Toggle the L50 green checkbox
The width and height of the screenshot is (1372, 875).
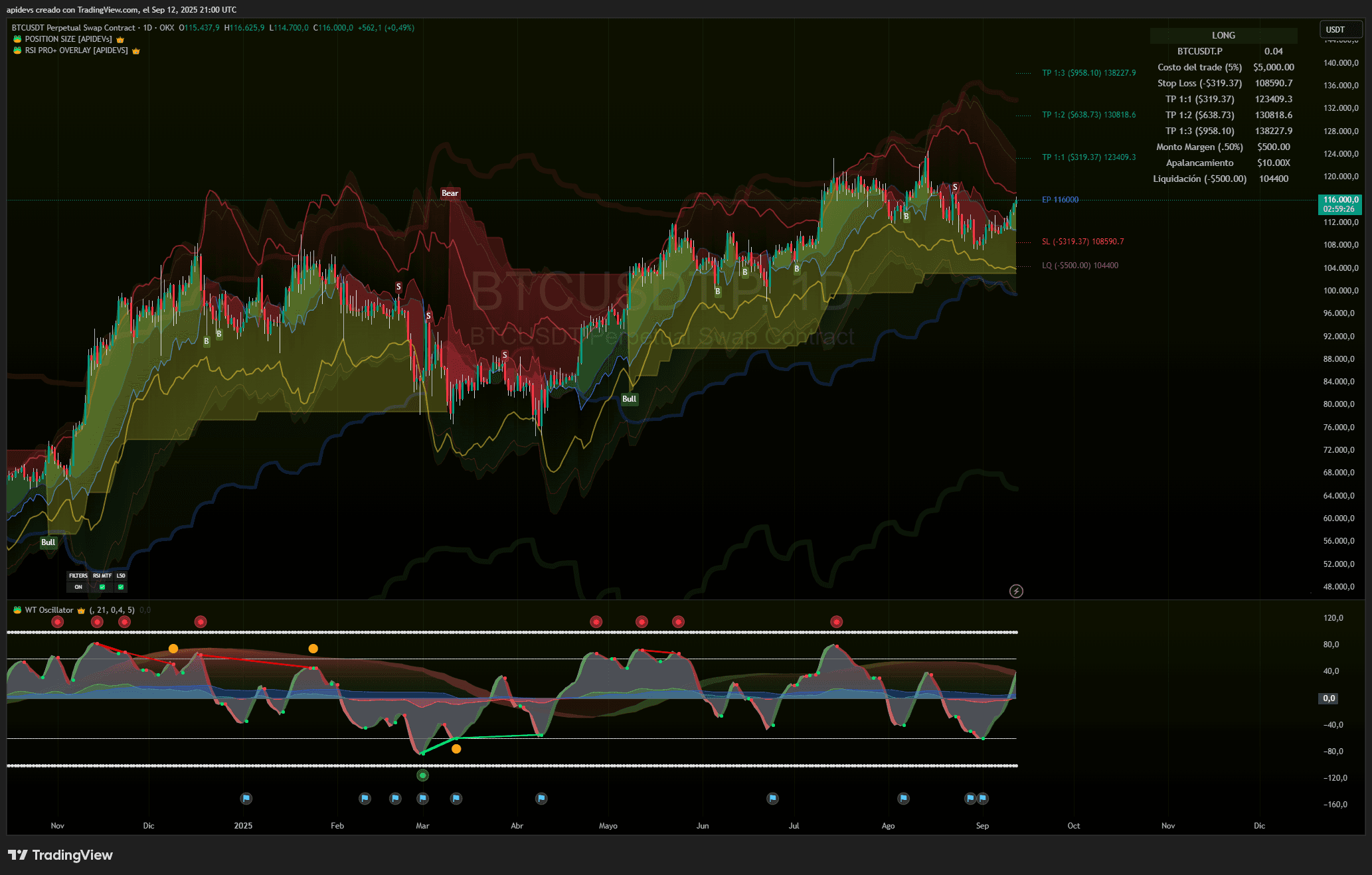click(x=121, y=587)
